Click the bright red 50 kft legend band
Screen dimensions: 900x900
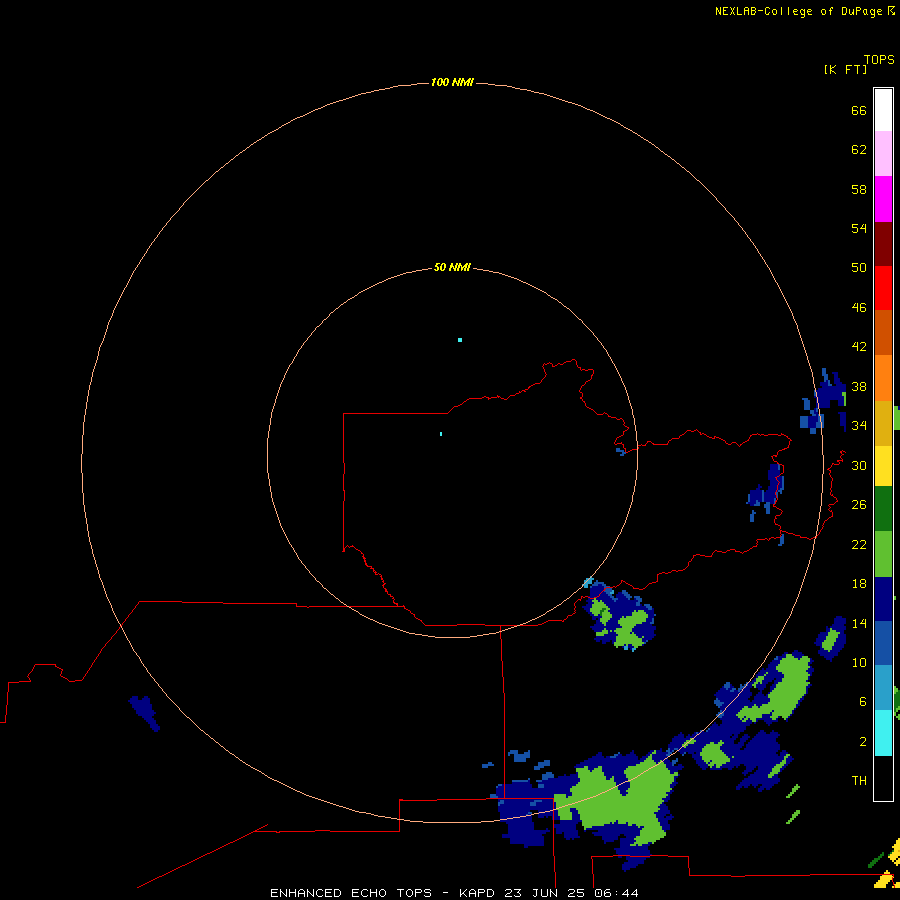883,288
